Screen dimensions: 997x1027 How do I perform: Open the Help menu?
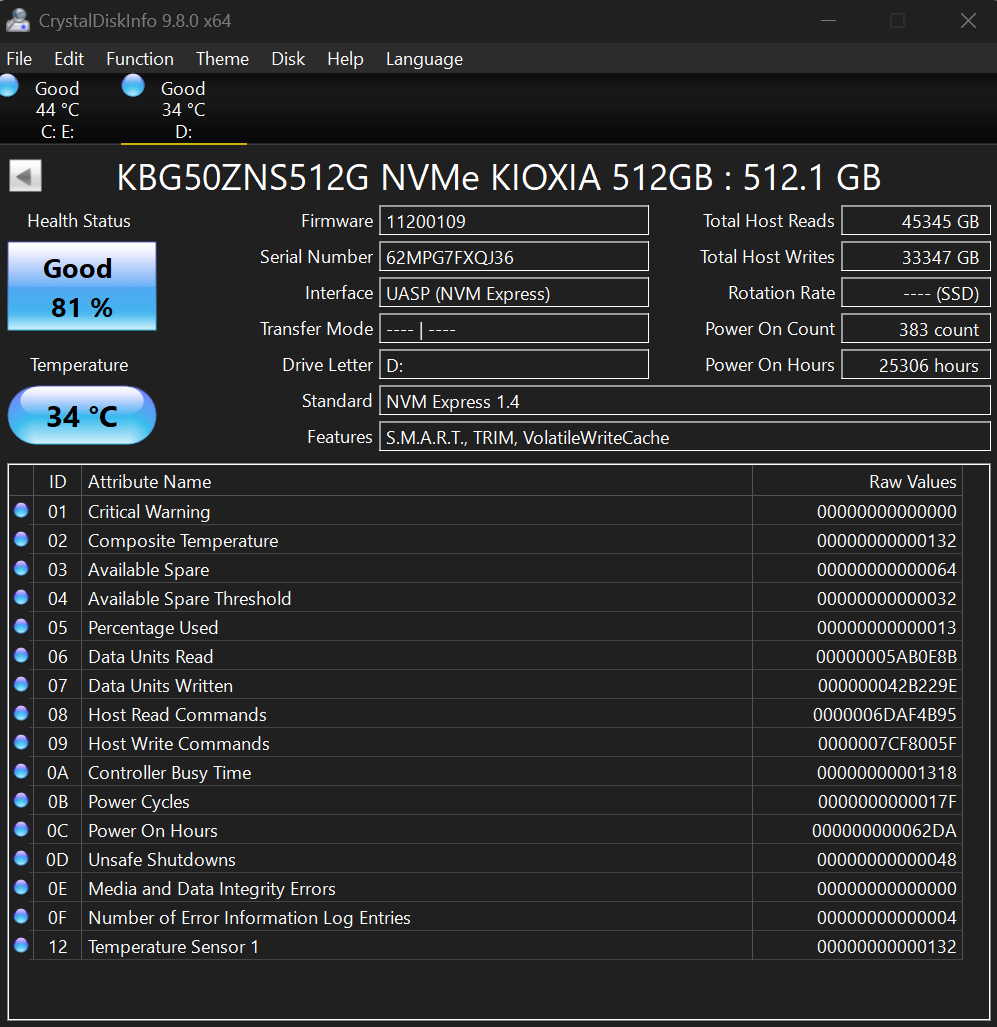pos(345,59)
